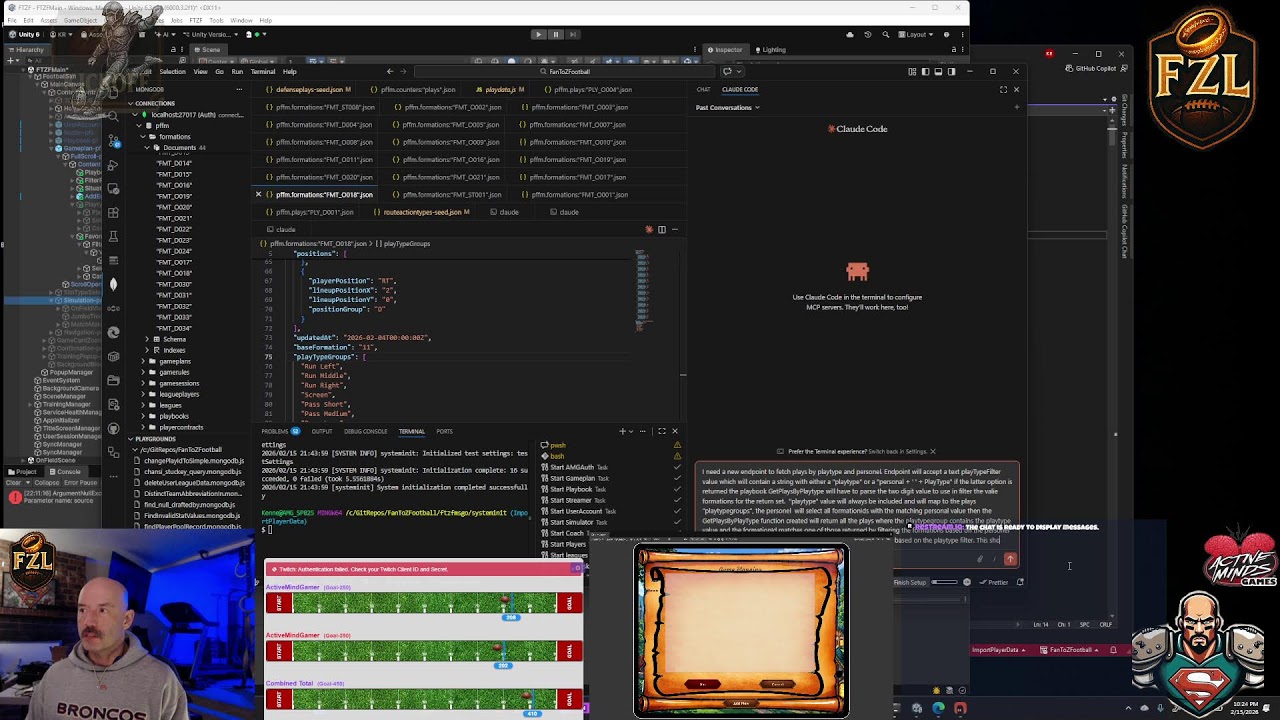Select the bash terminal entry

coord(557,456)
